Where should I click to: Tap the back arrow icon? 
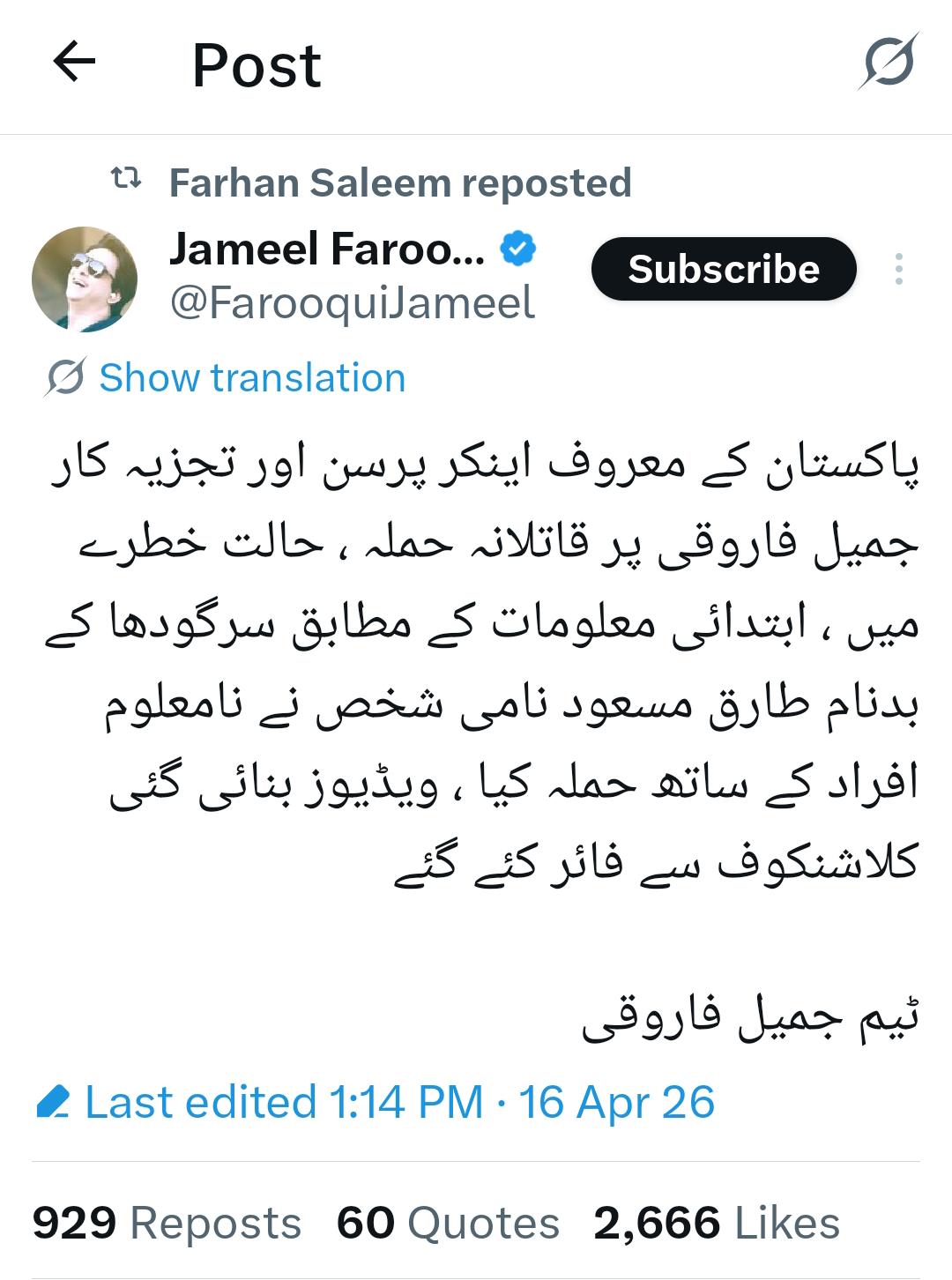coord(74,63)
